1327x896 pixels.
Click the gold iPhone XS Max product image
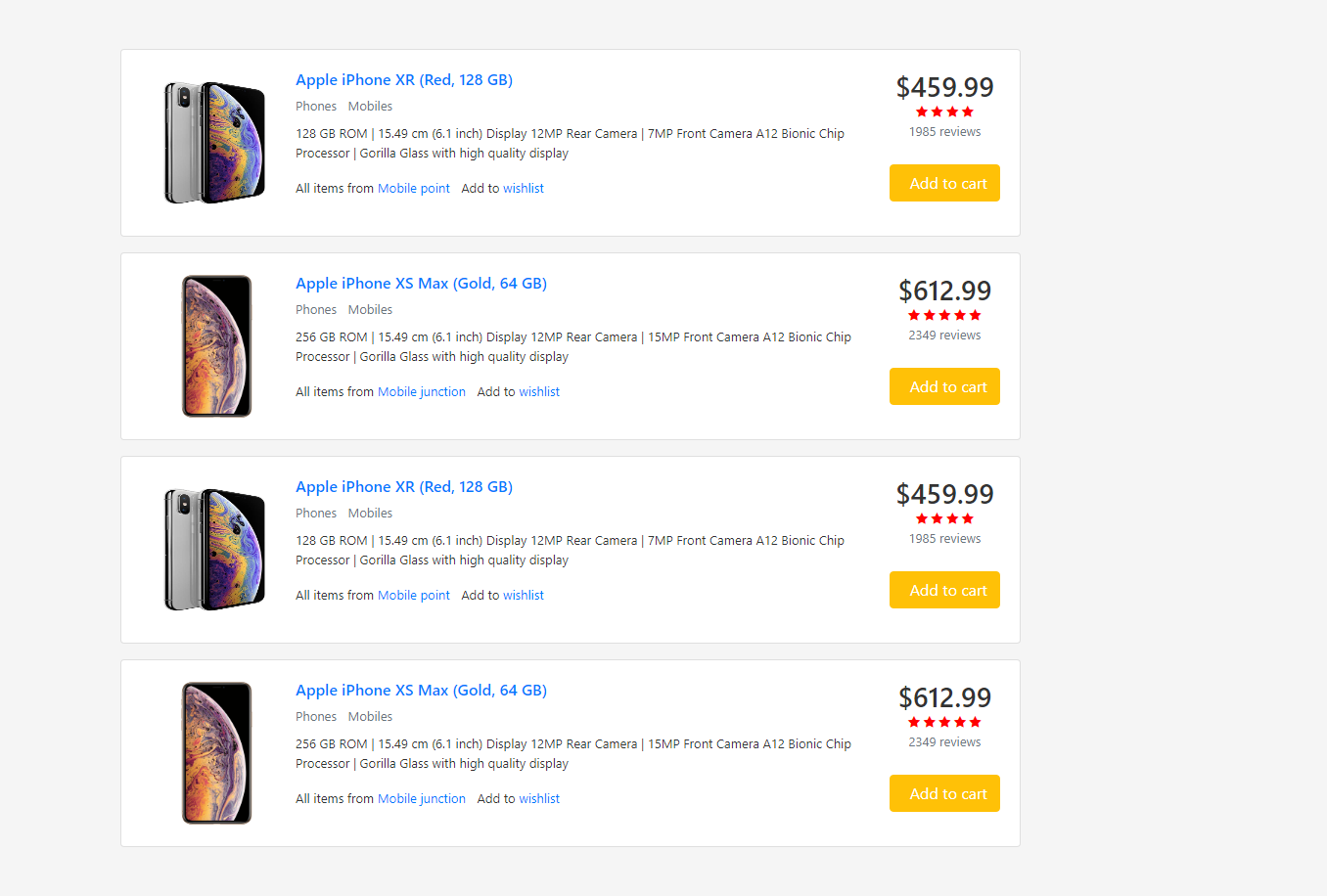point(216,345)
